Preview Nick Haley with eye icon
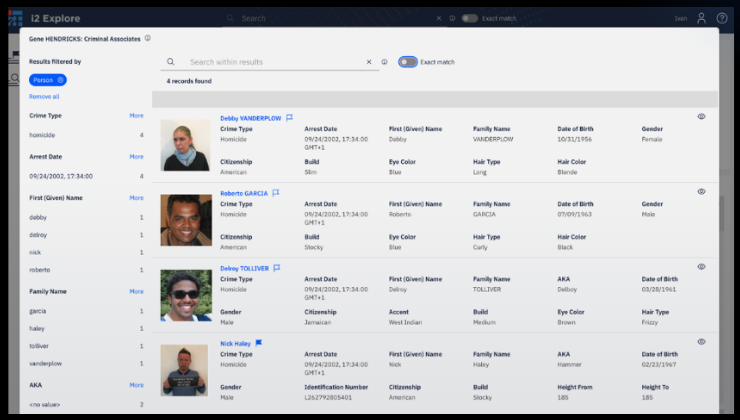The image size is (740, 420). (701, 342)
